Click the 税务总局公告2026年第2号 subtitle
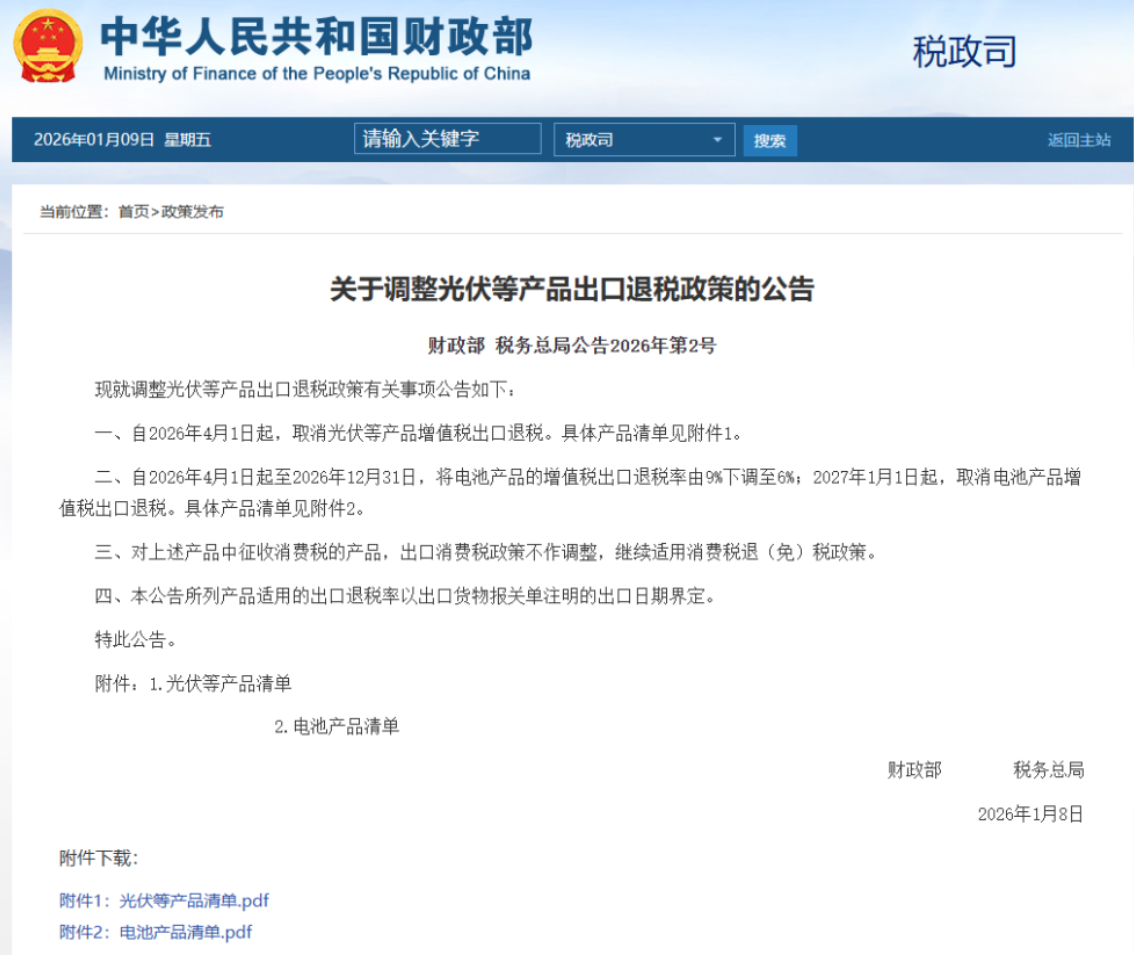Viewport: 1134px width, 963px height. pyautogui.click(x=606, y=346)
